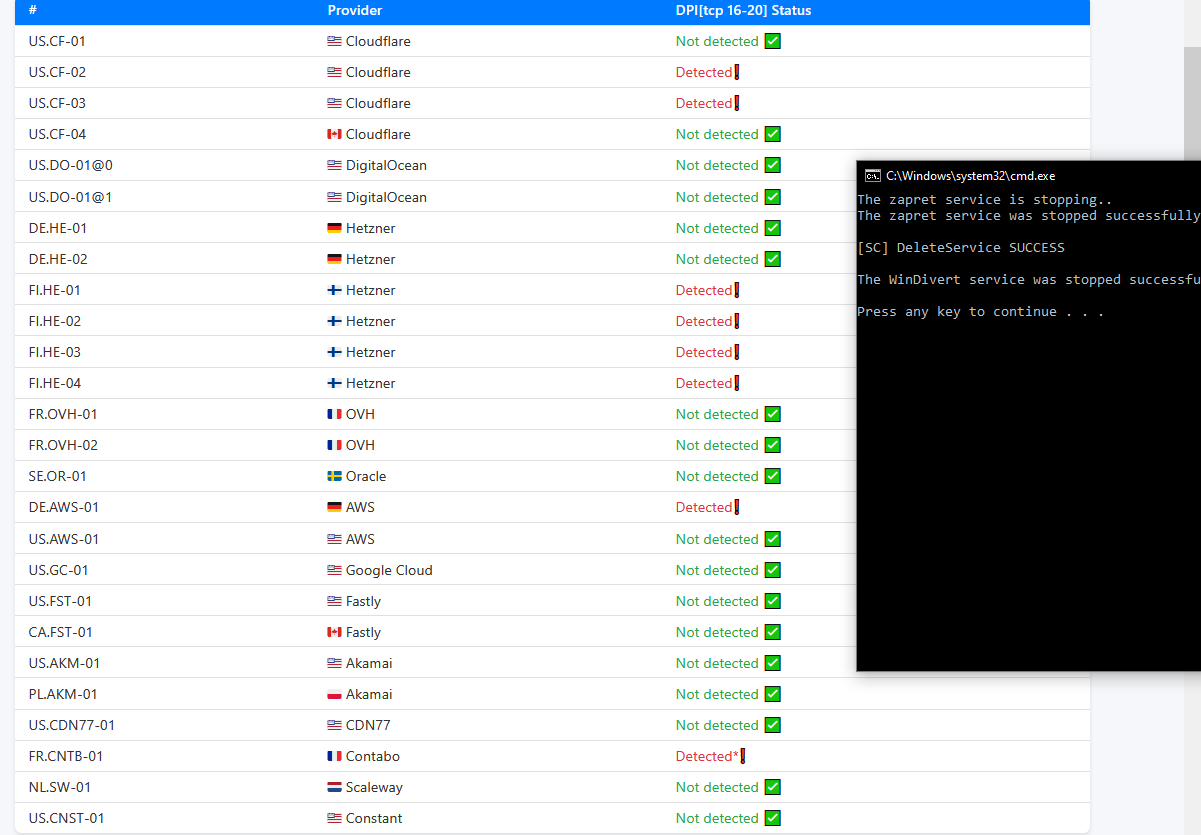
Task: Click 'Detected' status in row FI.HE-01
Action: [x=704, y=290]
